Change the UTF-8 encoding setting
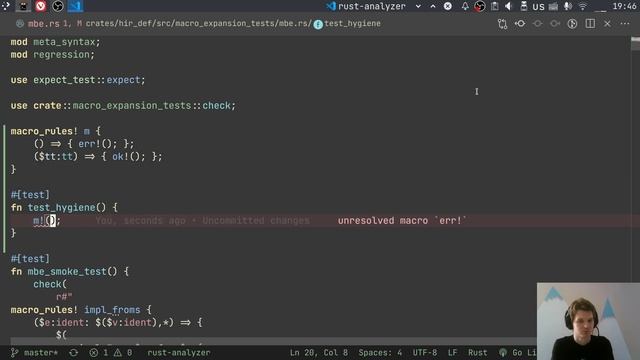This screenshot has width=640, height=360. pyautogui.click(x=424, y=353)
